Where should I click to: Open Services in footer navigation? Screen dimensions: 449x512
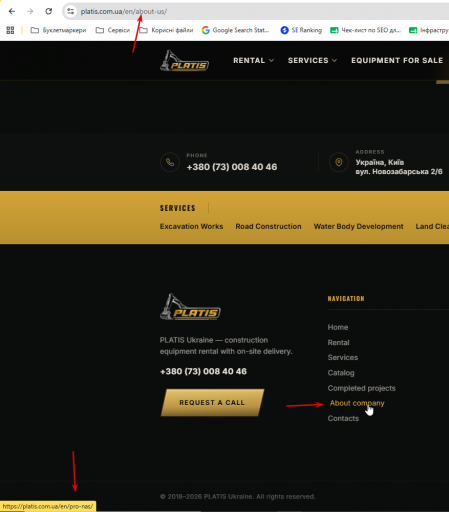click(343, 357)
